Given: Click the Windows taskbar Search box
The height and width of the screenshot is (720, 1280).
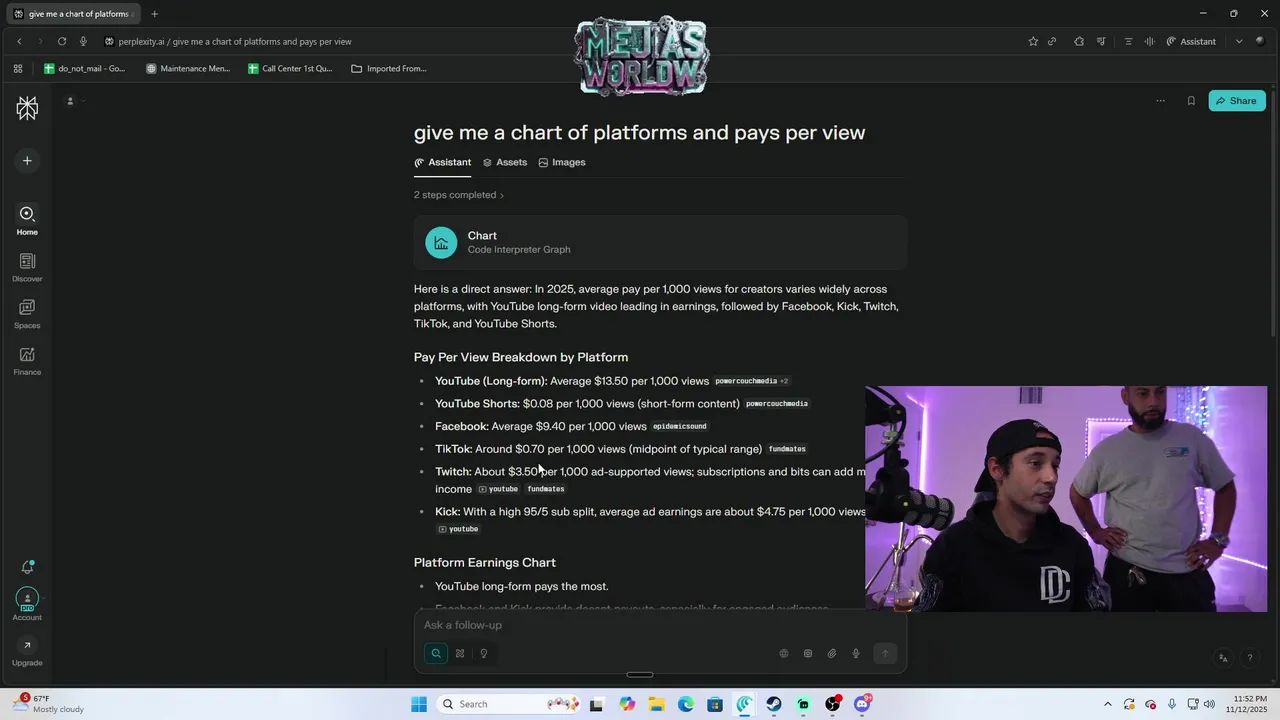Looking at the screenshot, I should [510, 704].
